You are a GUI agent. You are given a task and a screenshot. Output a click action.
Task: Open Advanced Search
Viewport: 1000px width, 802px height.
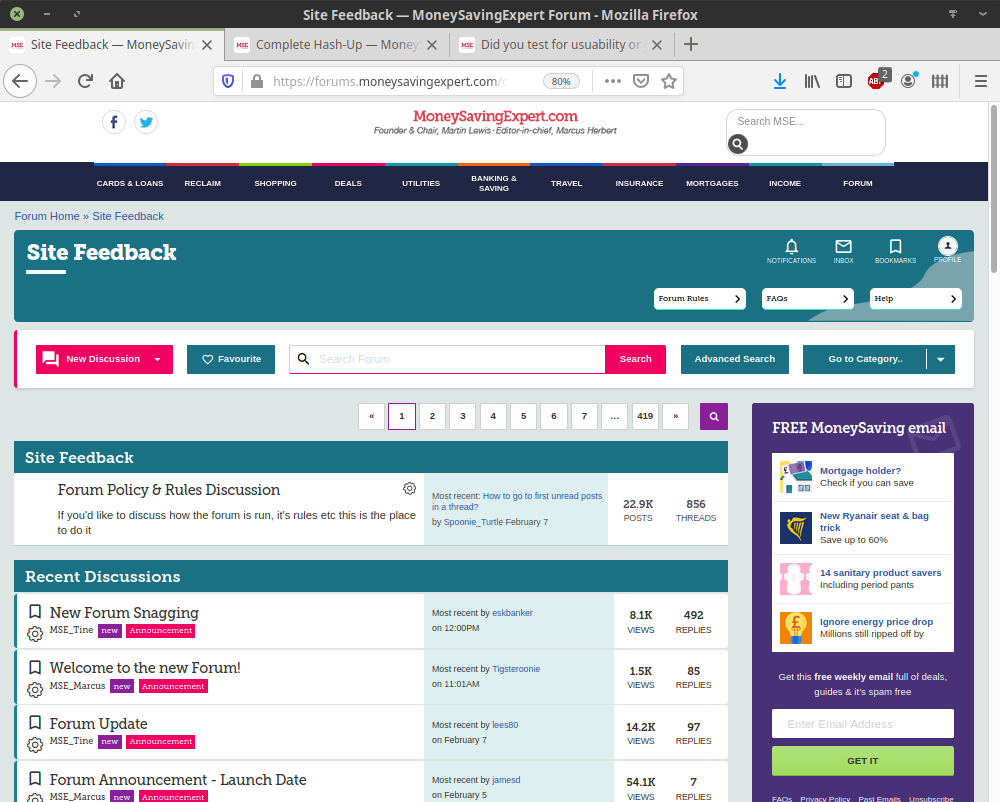(735, 360)
